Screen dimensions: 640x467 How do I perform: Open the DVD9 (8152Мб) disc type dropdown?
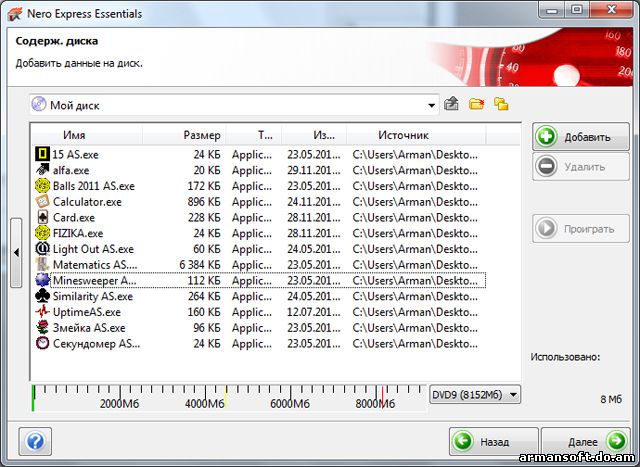tap(475, 395)
